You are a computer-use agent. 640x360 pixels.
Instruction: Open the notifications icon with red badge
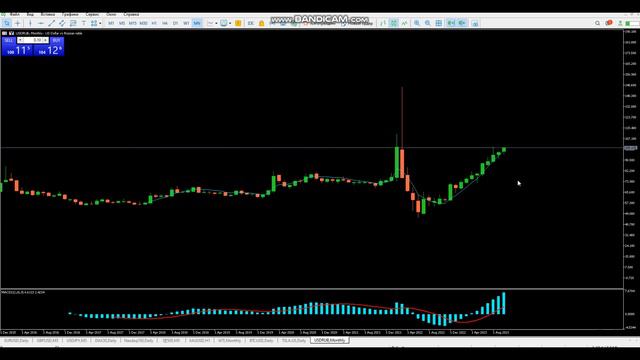609,23
